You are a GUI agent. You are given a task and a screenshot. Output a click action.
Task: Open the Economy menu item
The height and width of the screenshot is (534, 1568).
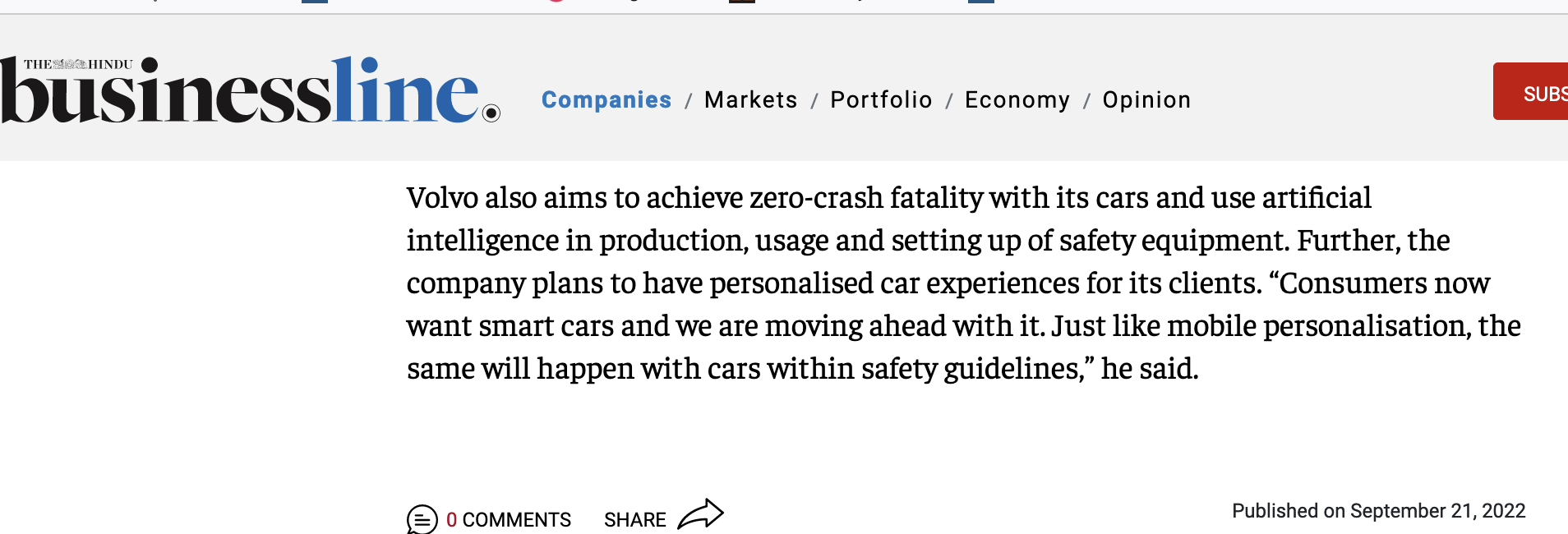(1017, 99)
